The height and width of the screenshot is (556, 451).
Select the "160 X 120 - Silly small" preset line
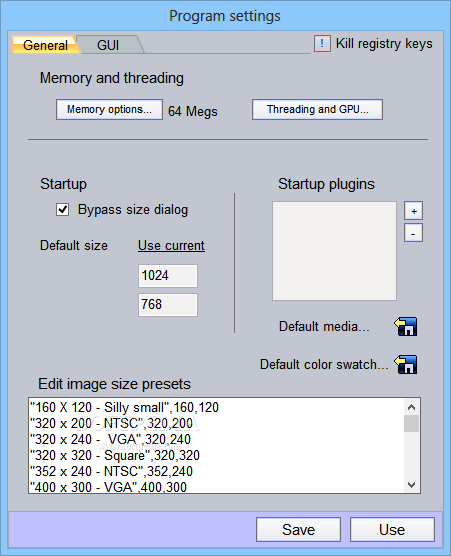click(x=124, y=407)
